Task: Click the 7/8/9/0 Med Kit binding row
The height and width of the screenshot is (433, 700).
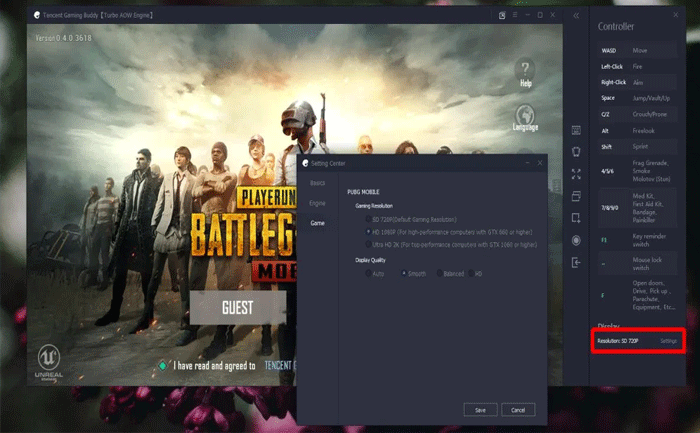Action: (x=638, y=208)
